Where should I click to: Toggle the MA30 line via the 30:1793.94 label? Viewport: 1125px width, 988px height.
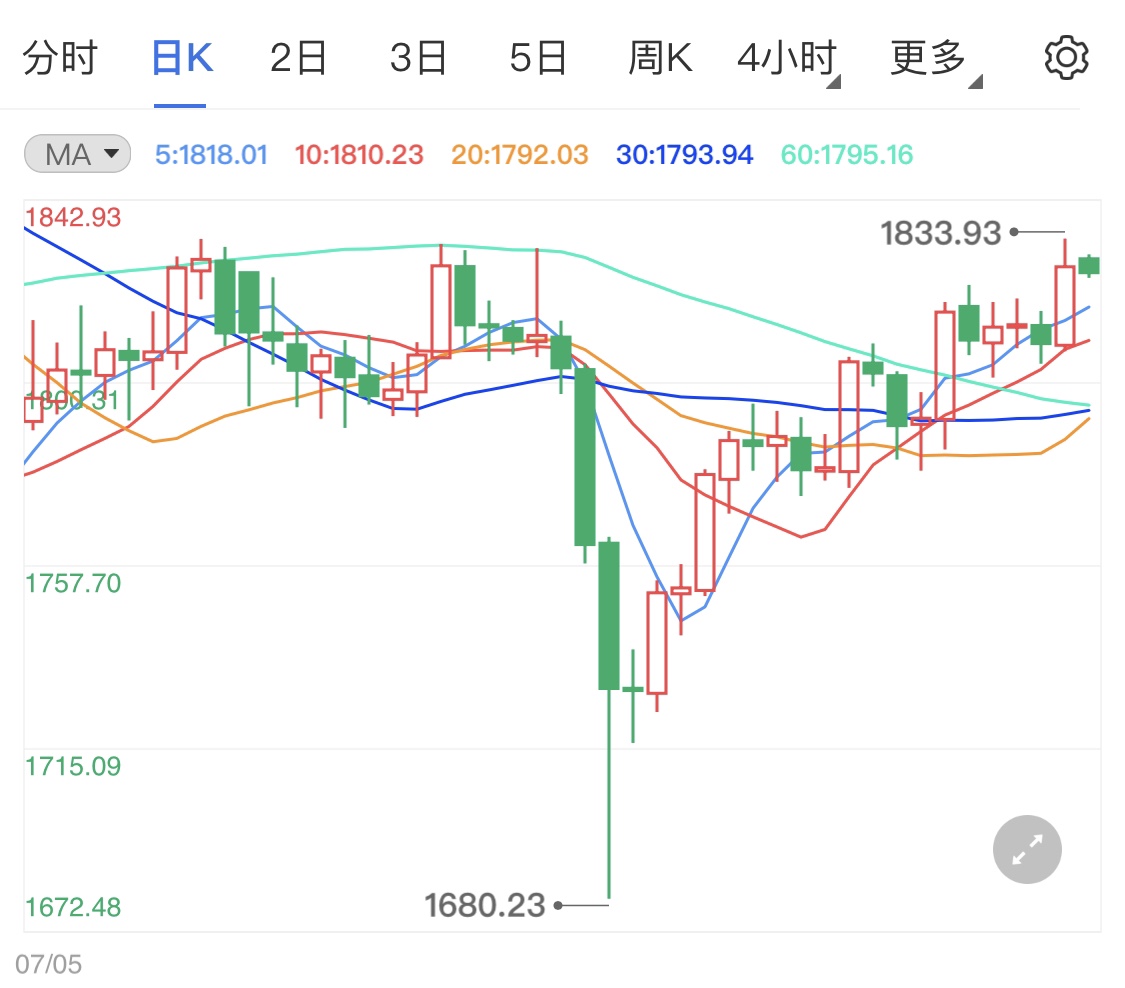click(683, 155)
